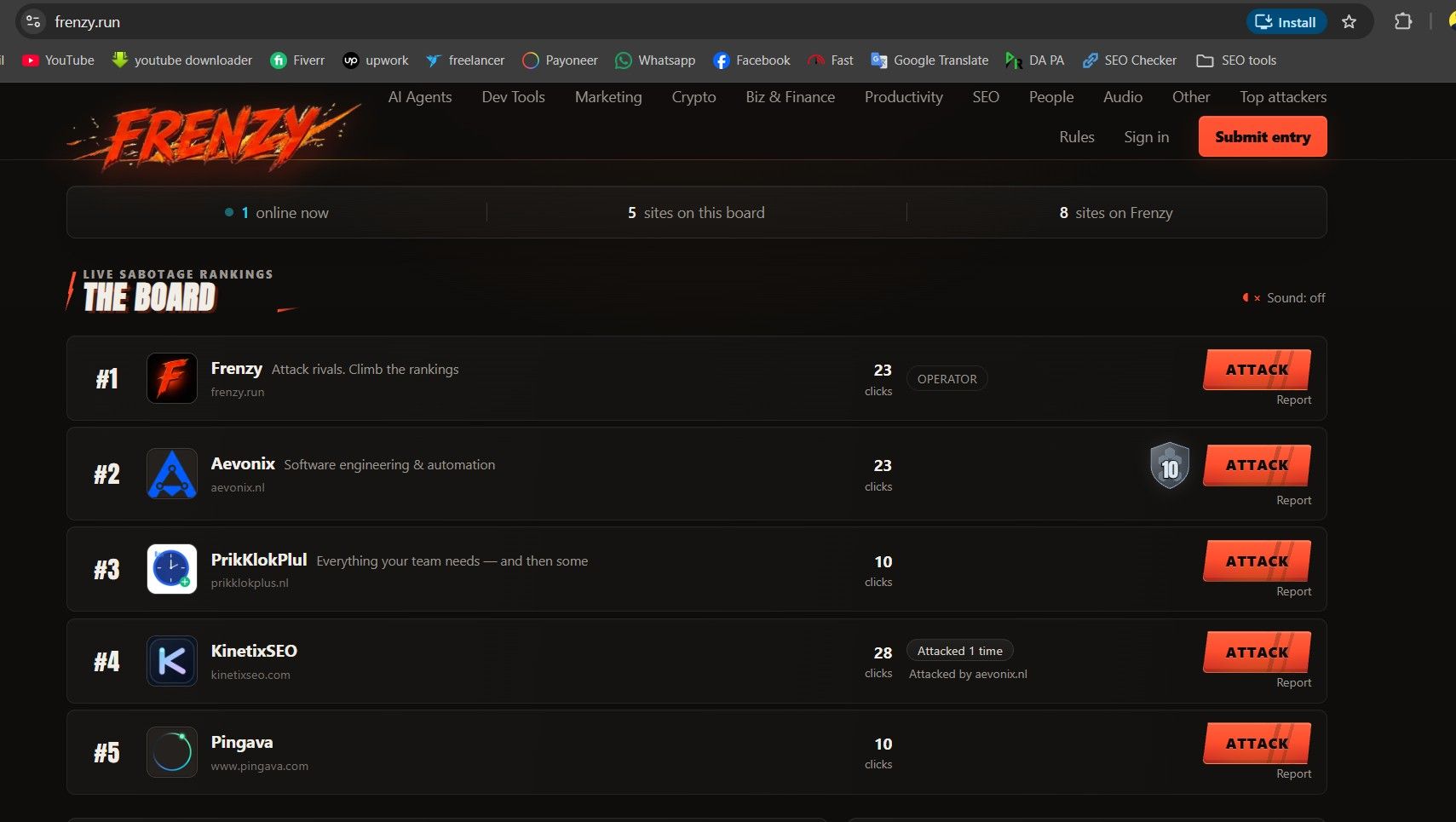Click the Frenzy site icon in row #1
The width and height of the screenshot is (1456, 822).
click(172, 378)
